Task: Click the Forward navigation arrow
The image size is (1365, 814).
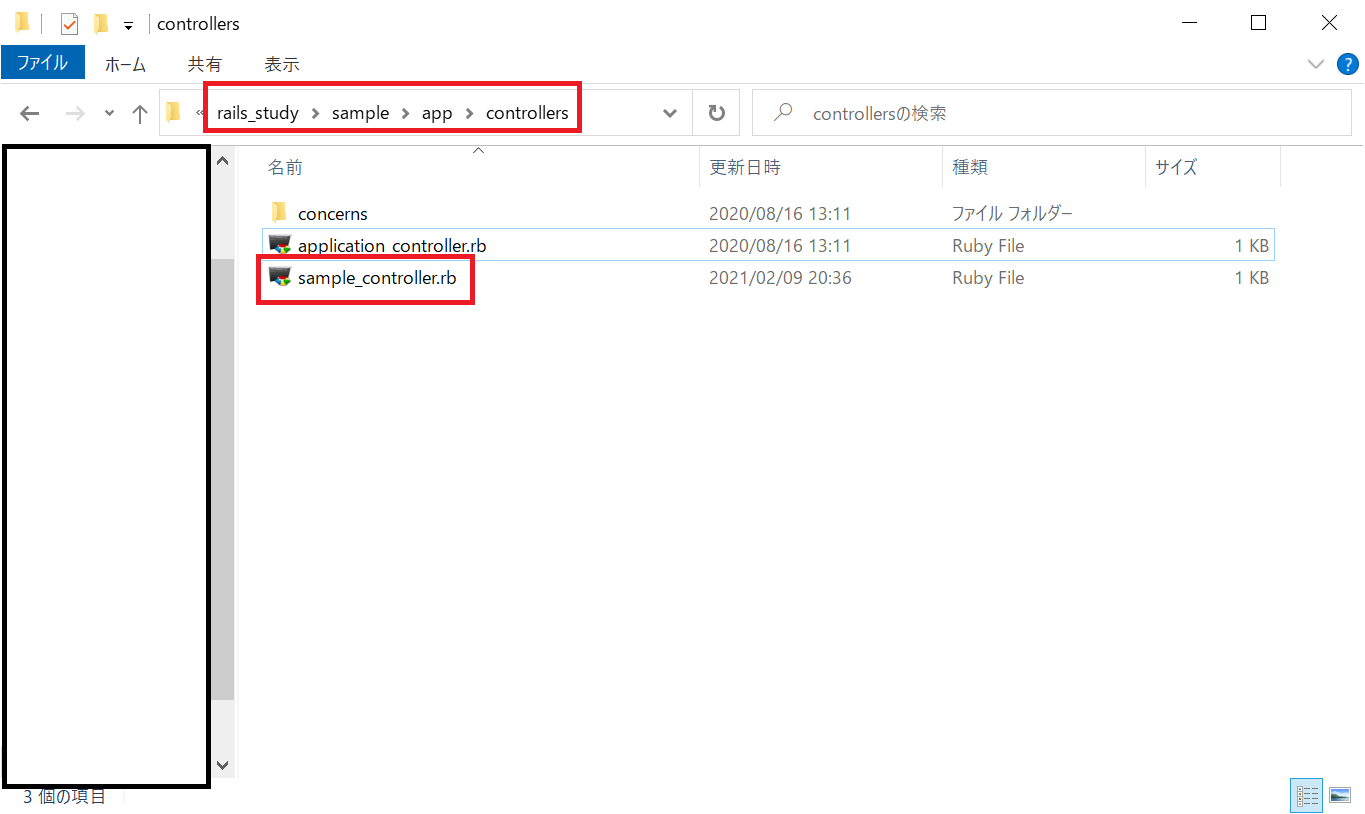Action: click(x=75, y=114)
